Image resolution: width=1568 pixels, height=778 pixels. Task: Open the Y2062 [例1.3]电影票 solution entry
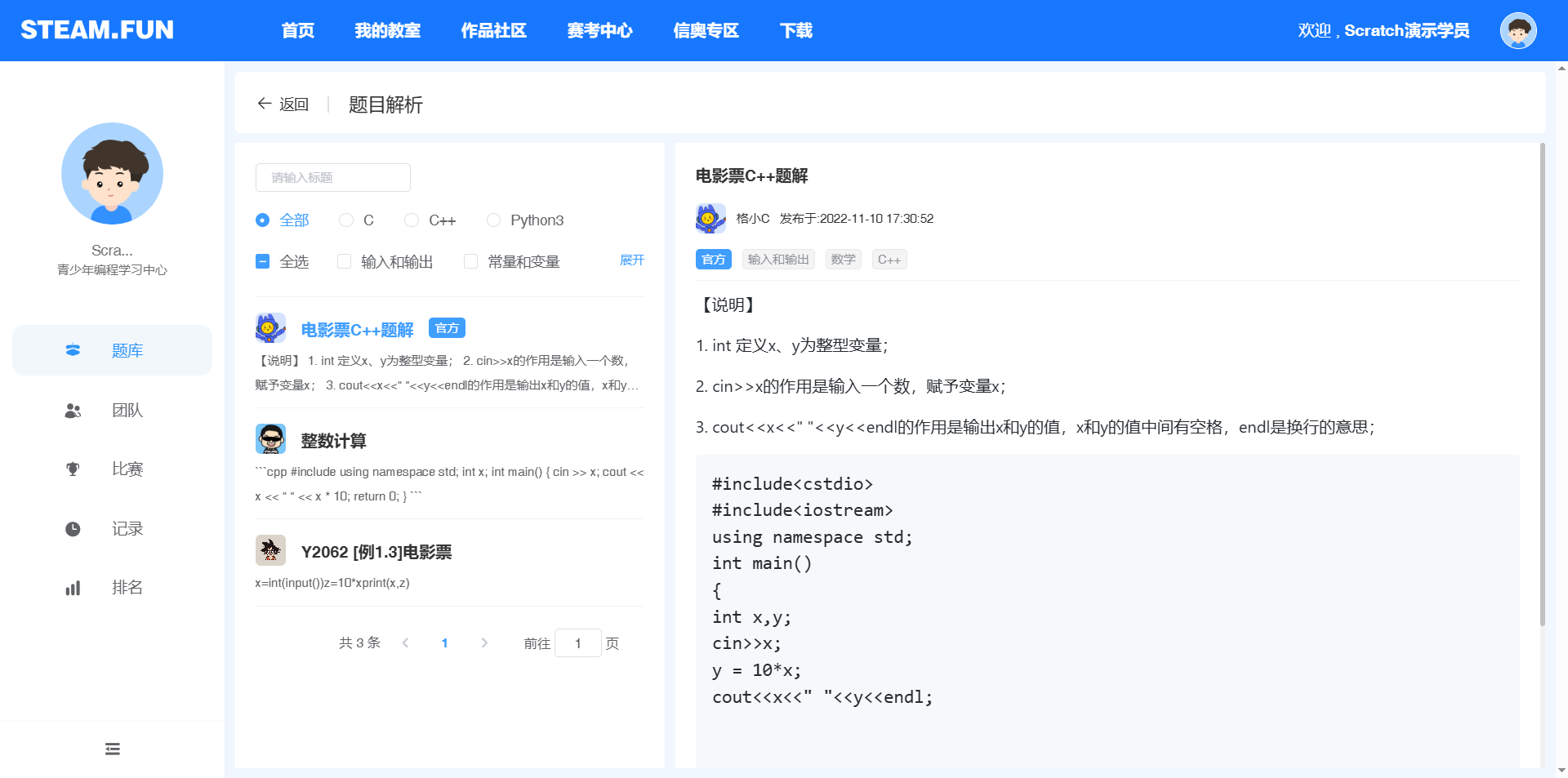click(x=376, y=552)
